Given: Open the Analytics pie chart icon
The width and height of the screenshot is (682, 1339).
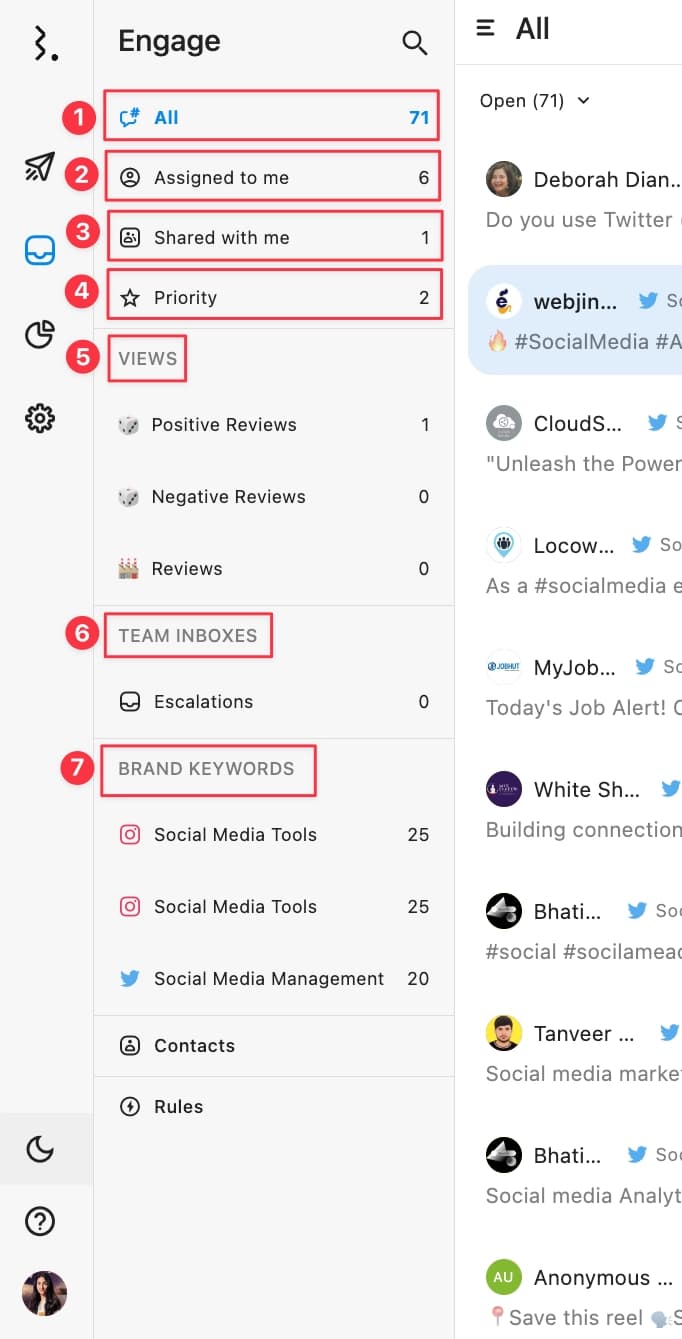Looking at the screenshot, I should 39,334.
